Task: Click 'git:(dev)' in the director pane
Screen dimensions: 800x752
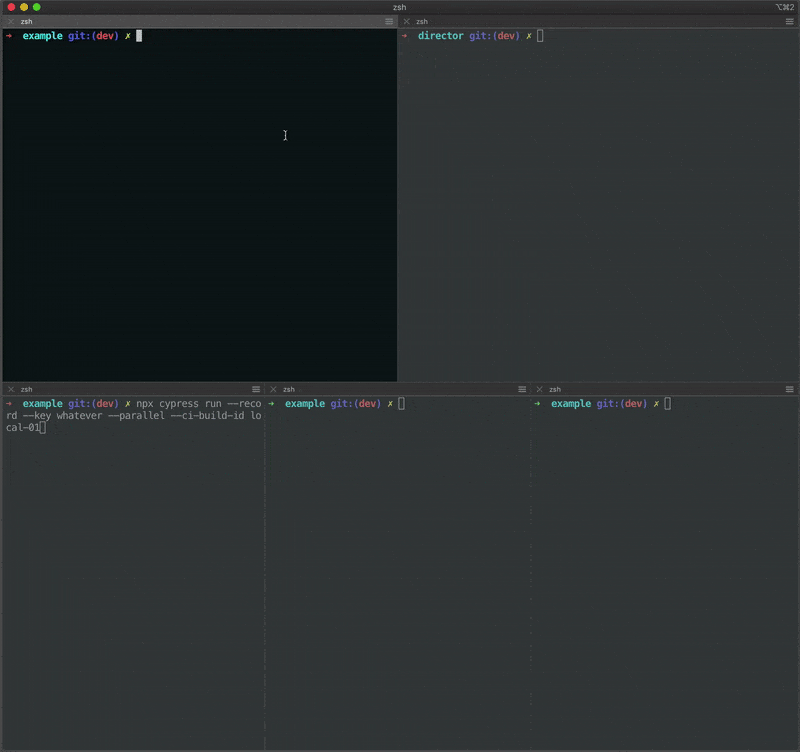Action: tap(494, 36)
